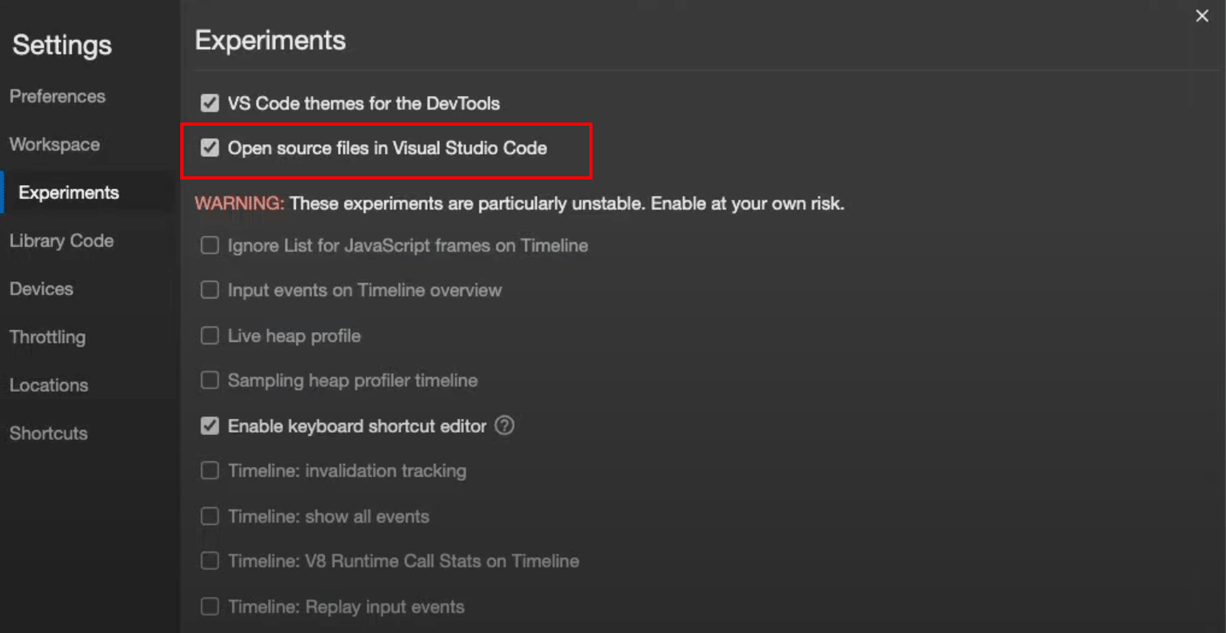1226x633 pixels.
Task: Enable Timeline: V8 Runtime Call Stats on Timeline
Action: 210,561
